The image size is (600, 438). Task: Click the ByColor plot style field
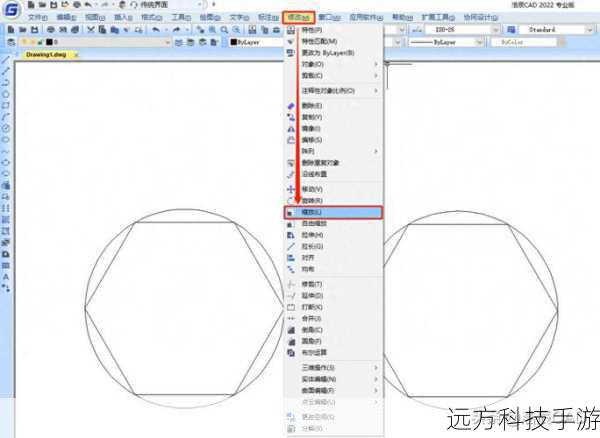523,42
